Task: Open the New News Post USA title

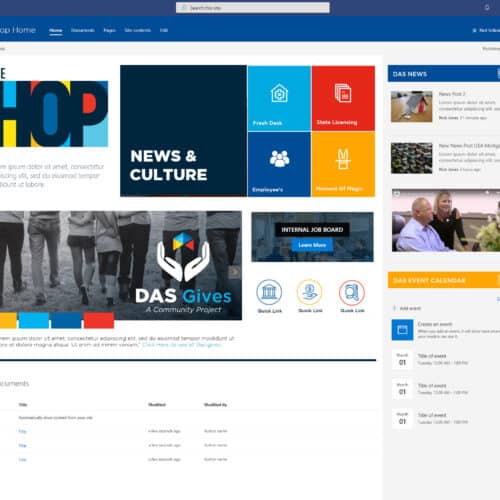Action: point(469,146)
